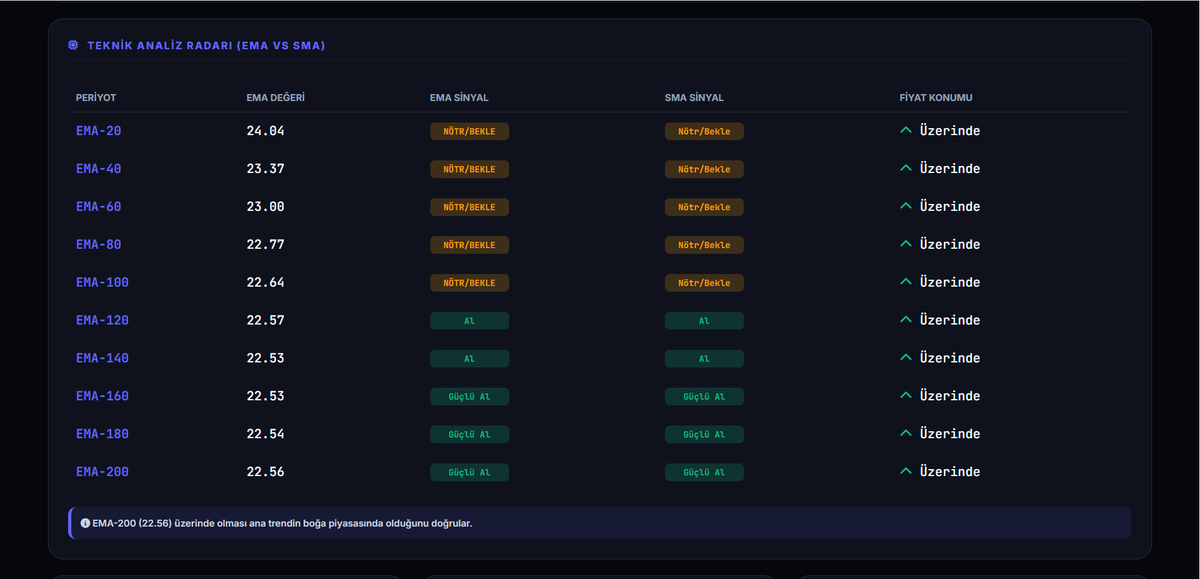Screen dimensions: 1200x579
Task: Click the info icon in the EMA-200 note
Action: (85, 523)
